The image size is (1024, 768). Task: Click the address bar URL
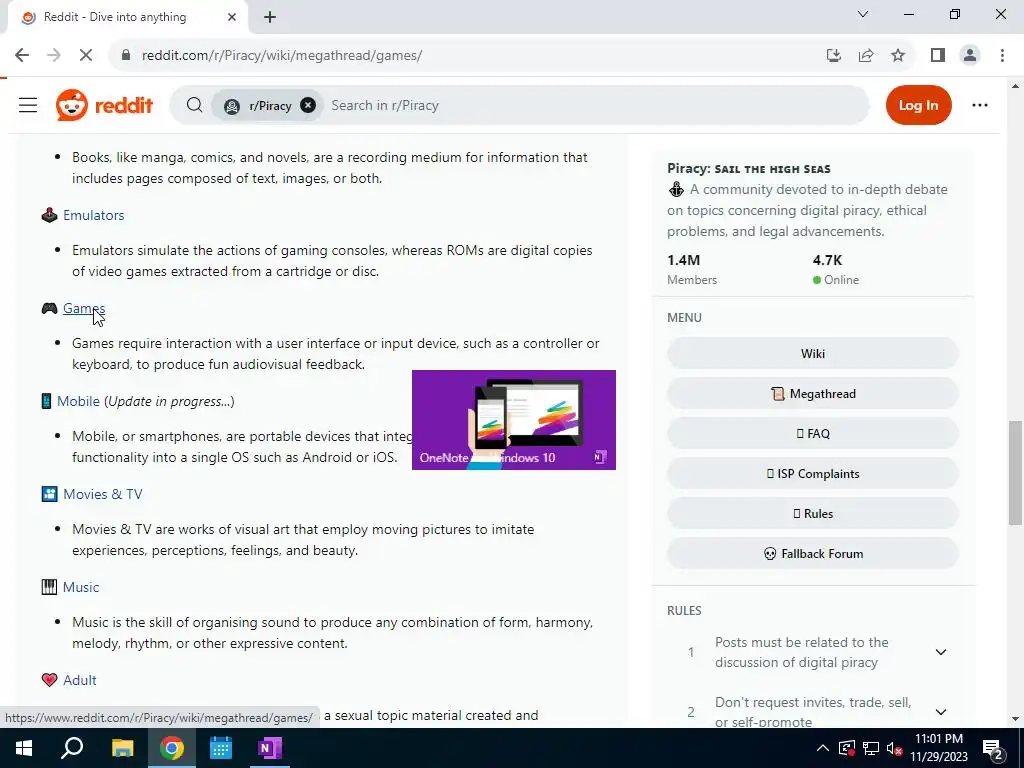point(282,56)
